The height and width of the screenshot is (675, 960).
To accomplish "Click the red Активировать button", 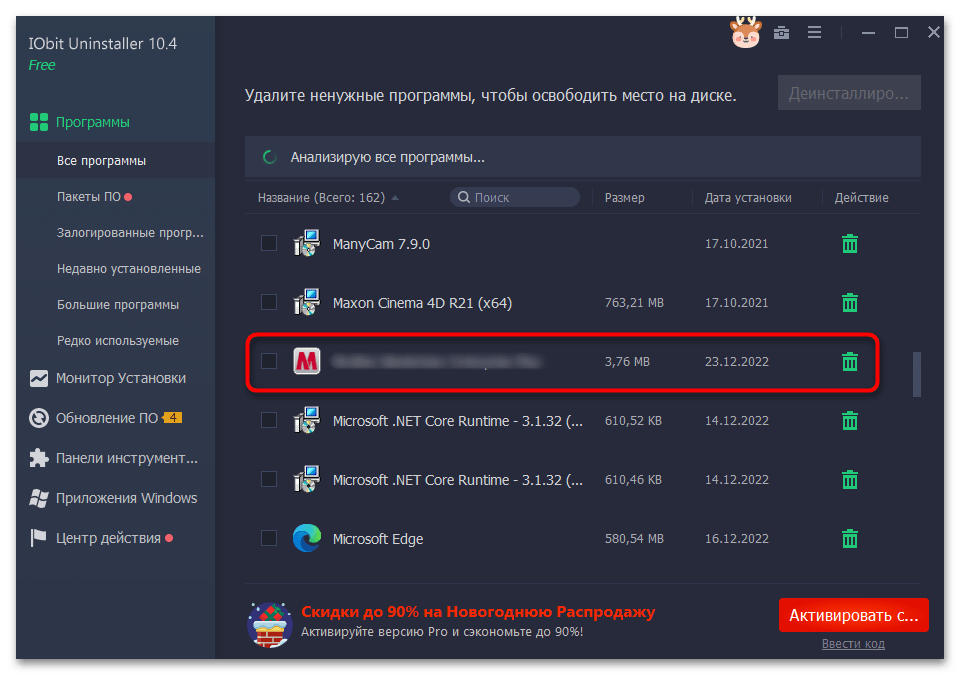I will [x=853, y=615].
